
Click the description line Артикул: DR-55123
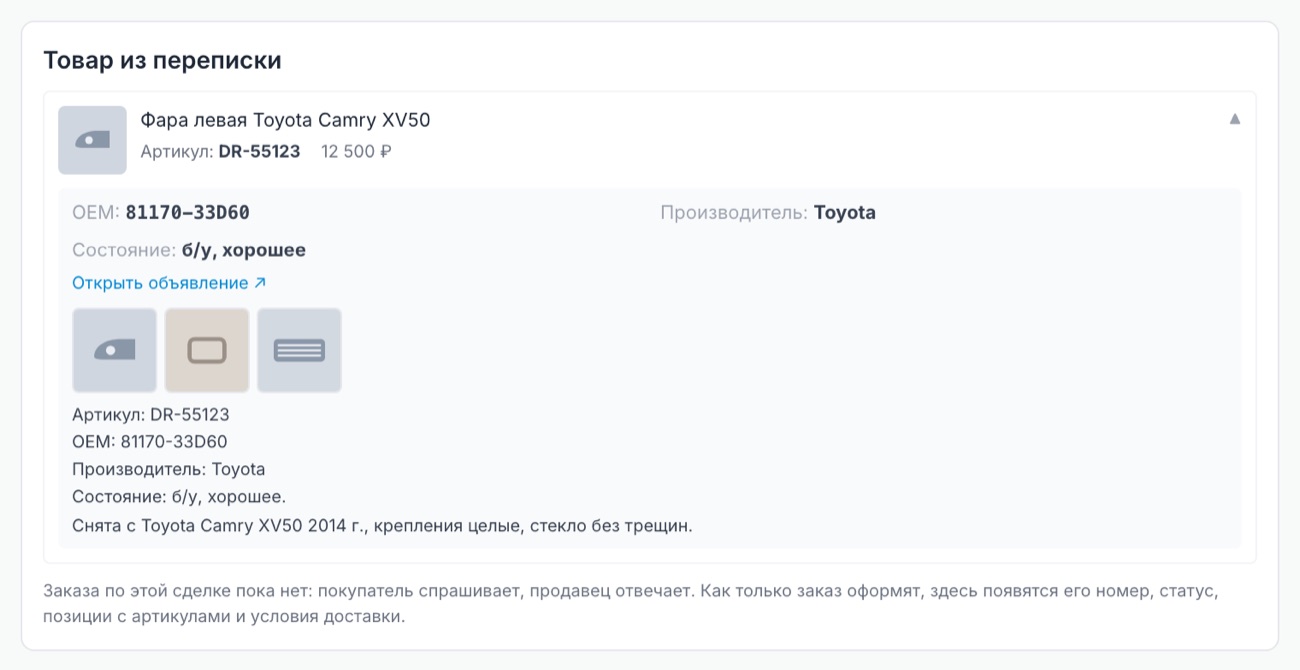[151, 414]
